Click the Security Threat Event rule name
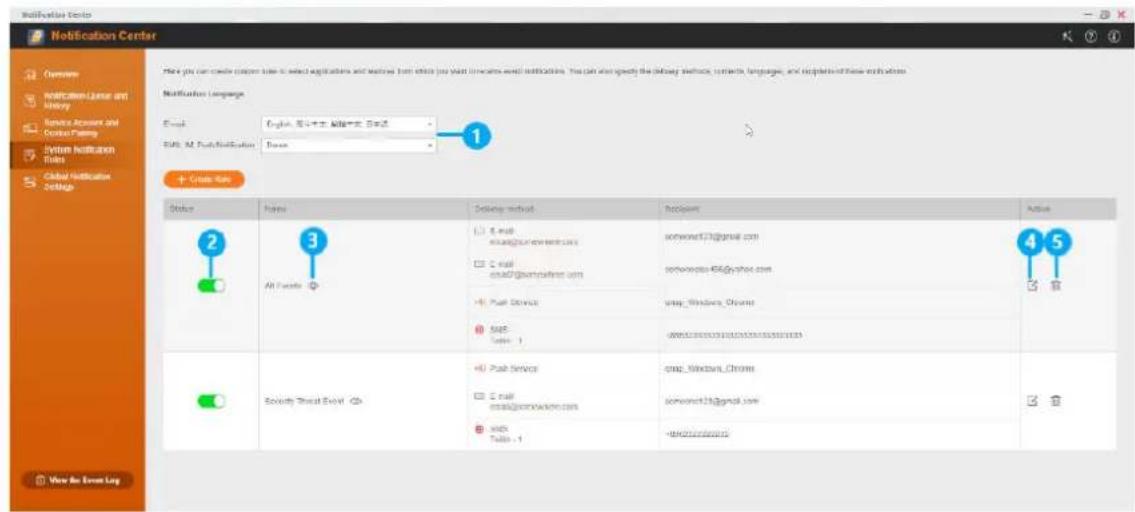Image resolution: width=1135 pixels, height=512 pixels. 305,400
